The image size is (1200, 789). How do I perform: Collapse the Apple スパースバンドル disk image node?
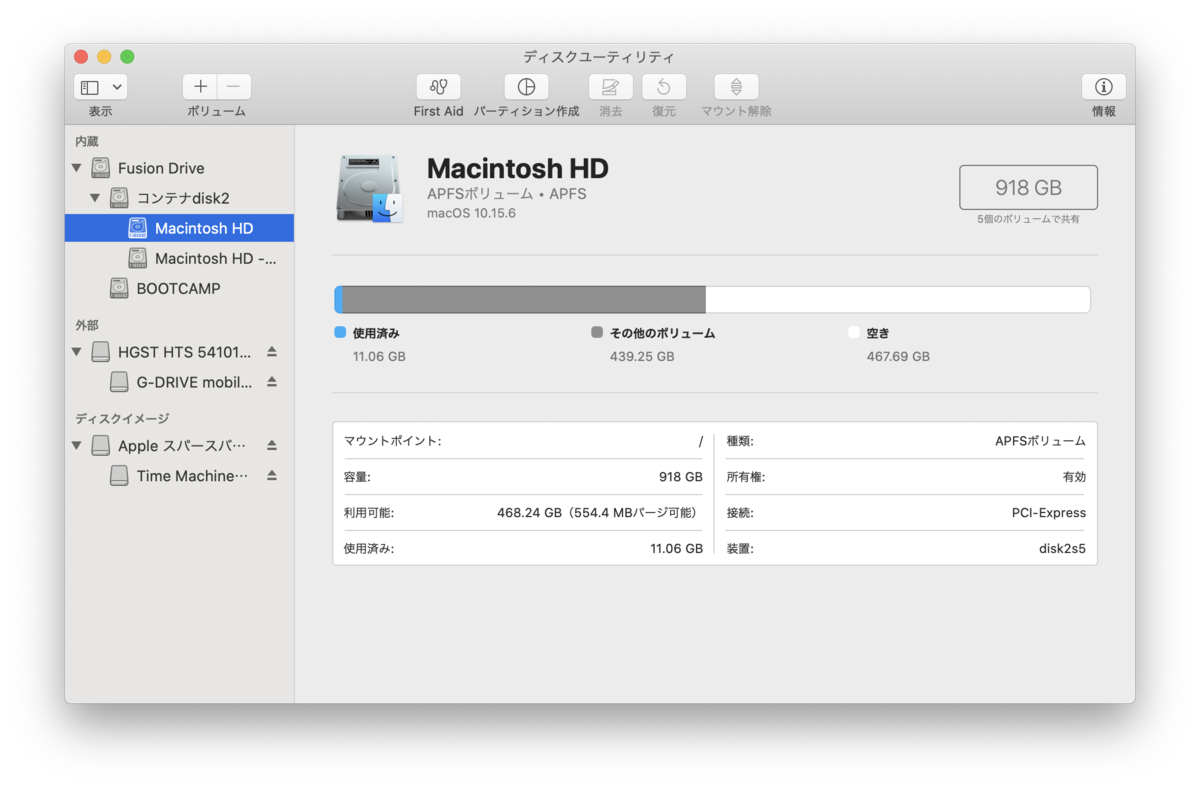click(x=77, y=446)
